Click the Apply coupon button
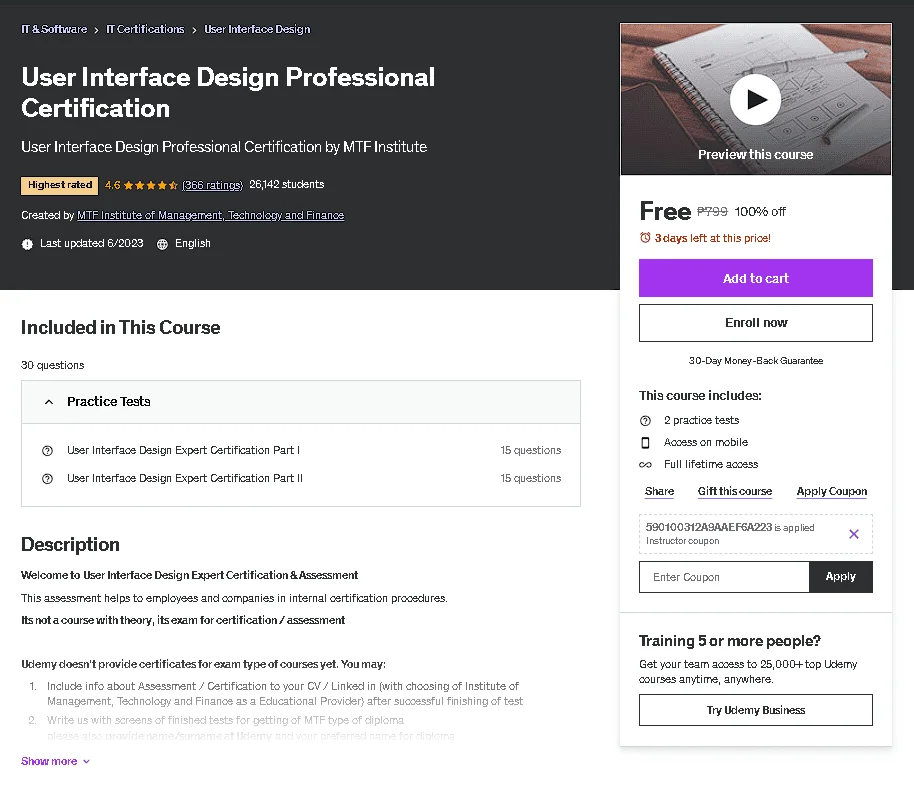Image resolution: width=914 pixels, height=800 pixels. (x=841, y=577)
